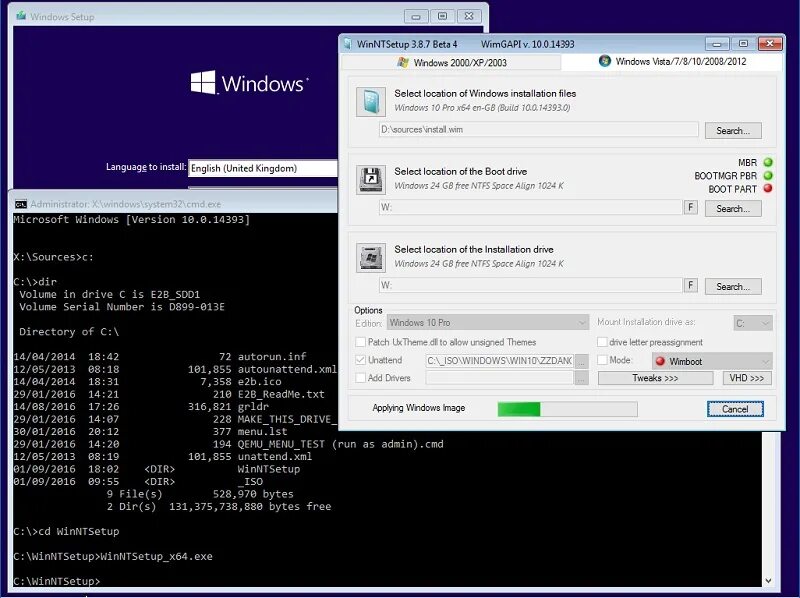Click the Windows logo in Setup window

click(203, 82)
